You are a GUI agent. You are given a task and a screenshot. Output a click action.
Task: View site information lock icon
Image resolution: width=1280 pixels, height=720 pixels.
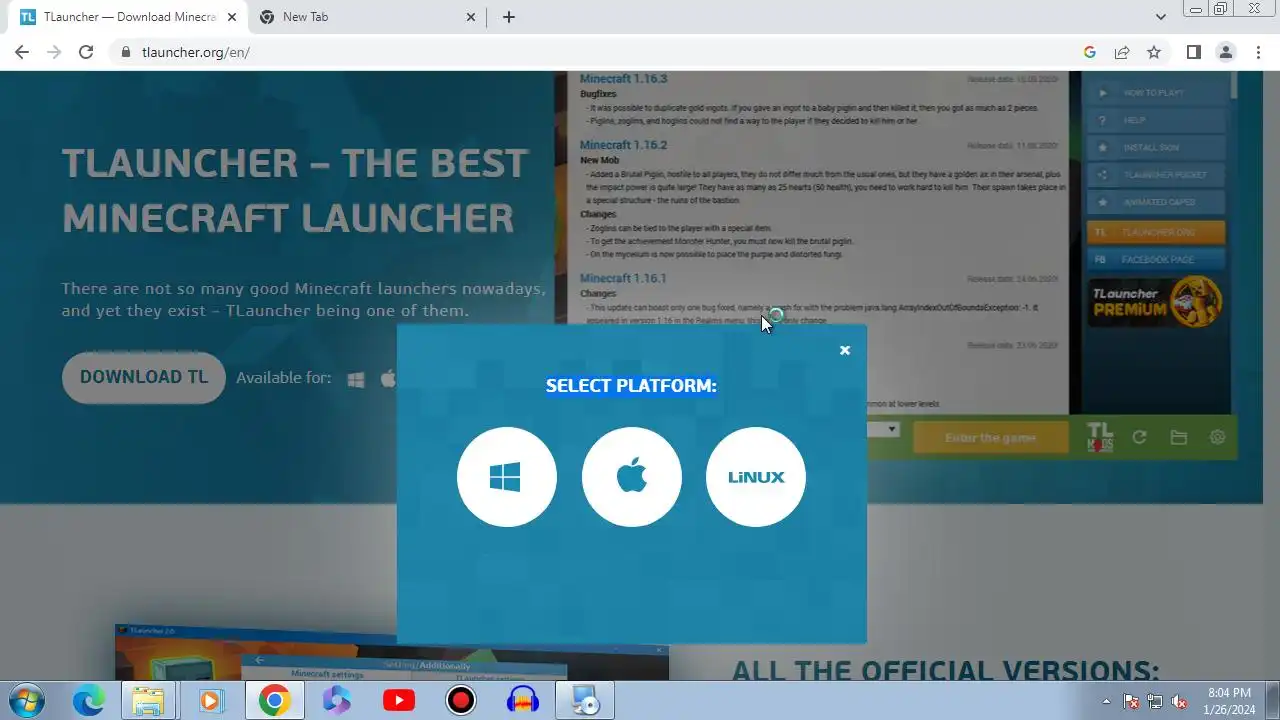click(x=126, y=52)
